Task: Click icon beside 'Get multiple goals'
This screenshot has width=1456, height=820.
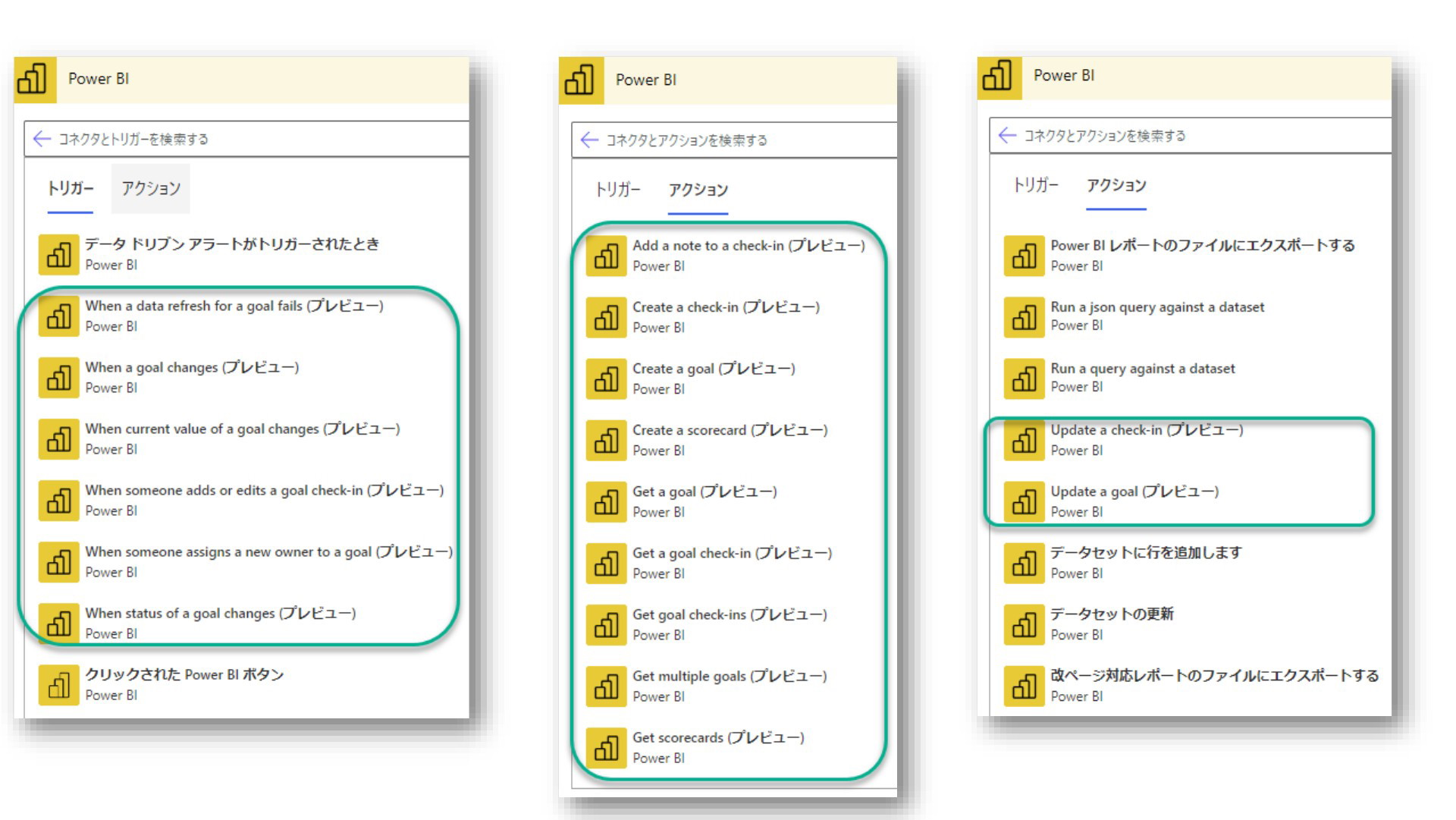Action: 607,686
